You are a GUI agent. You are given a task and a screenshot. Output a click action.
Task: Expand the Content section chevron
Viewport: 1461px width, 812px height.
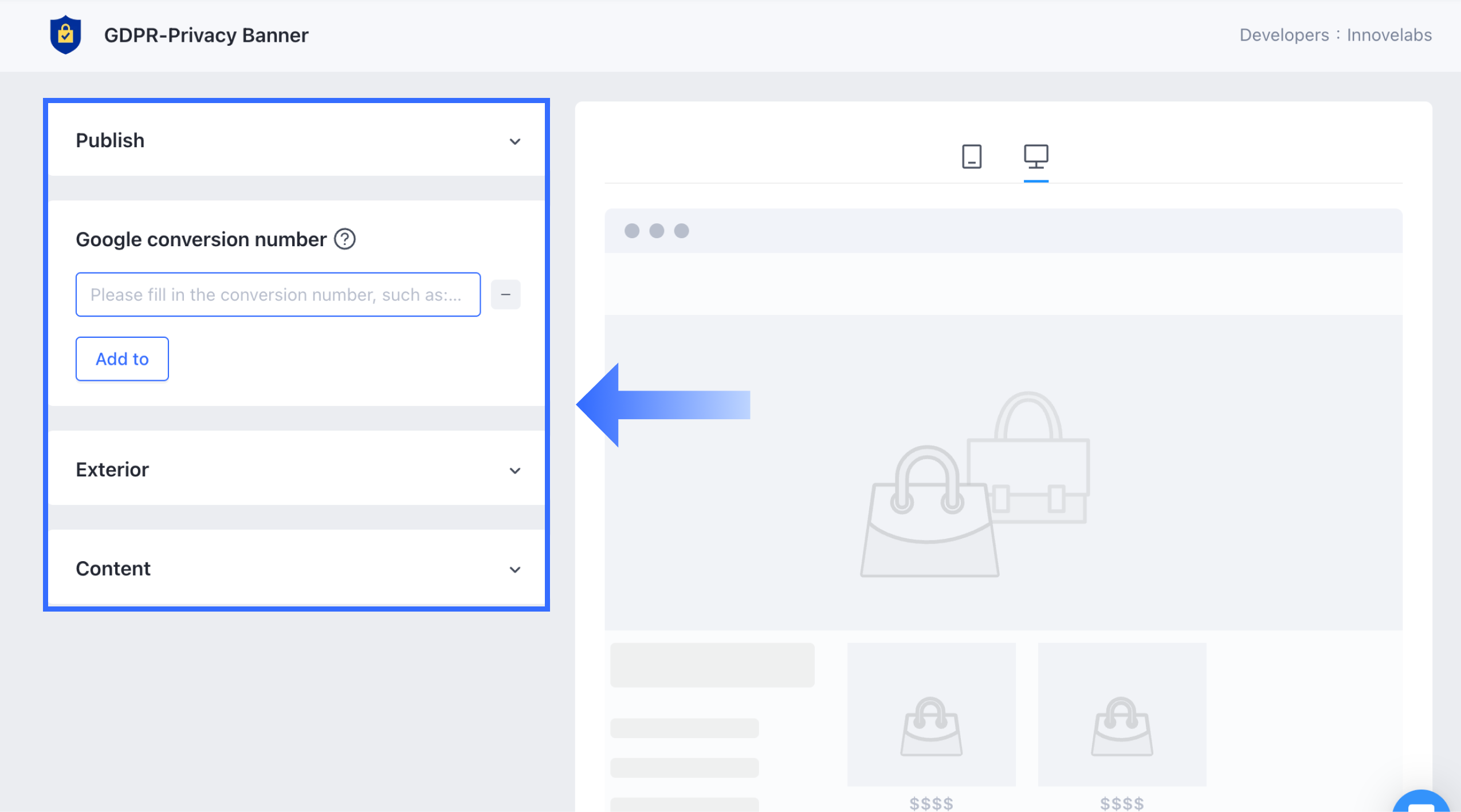click(515, 570)
